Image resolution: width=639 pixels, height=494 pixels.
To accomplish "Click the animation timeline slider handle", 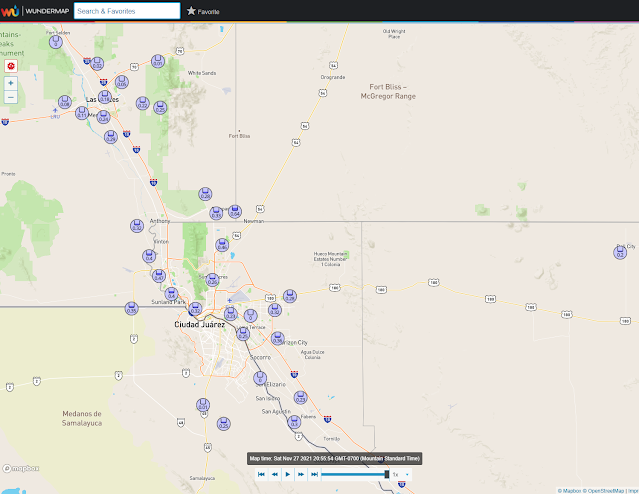I will tap(387, 474).
